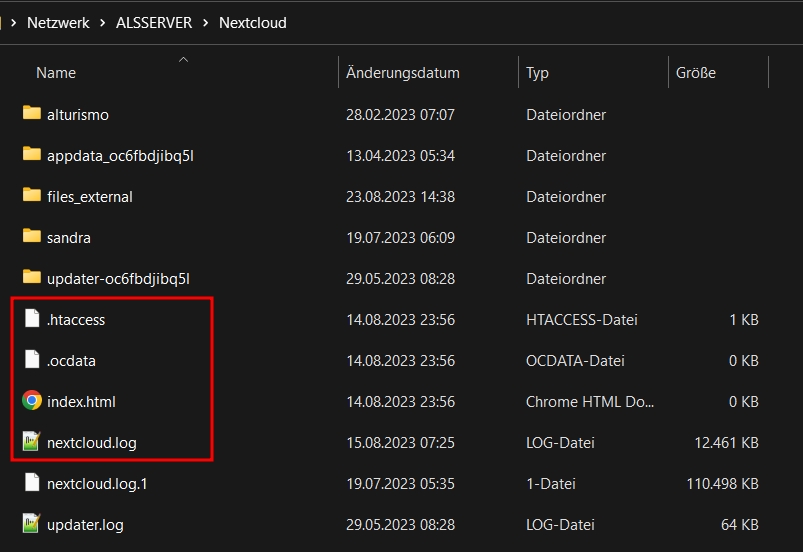Viewport: 803px width, 552px height.
Task: Click the 1 KB size value
Action: point(744,320)
